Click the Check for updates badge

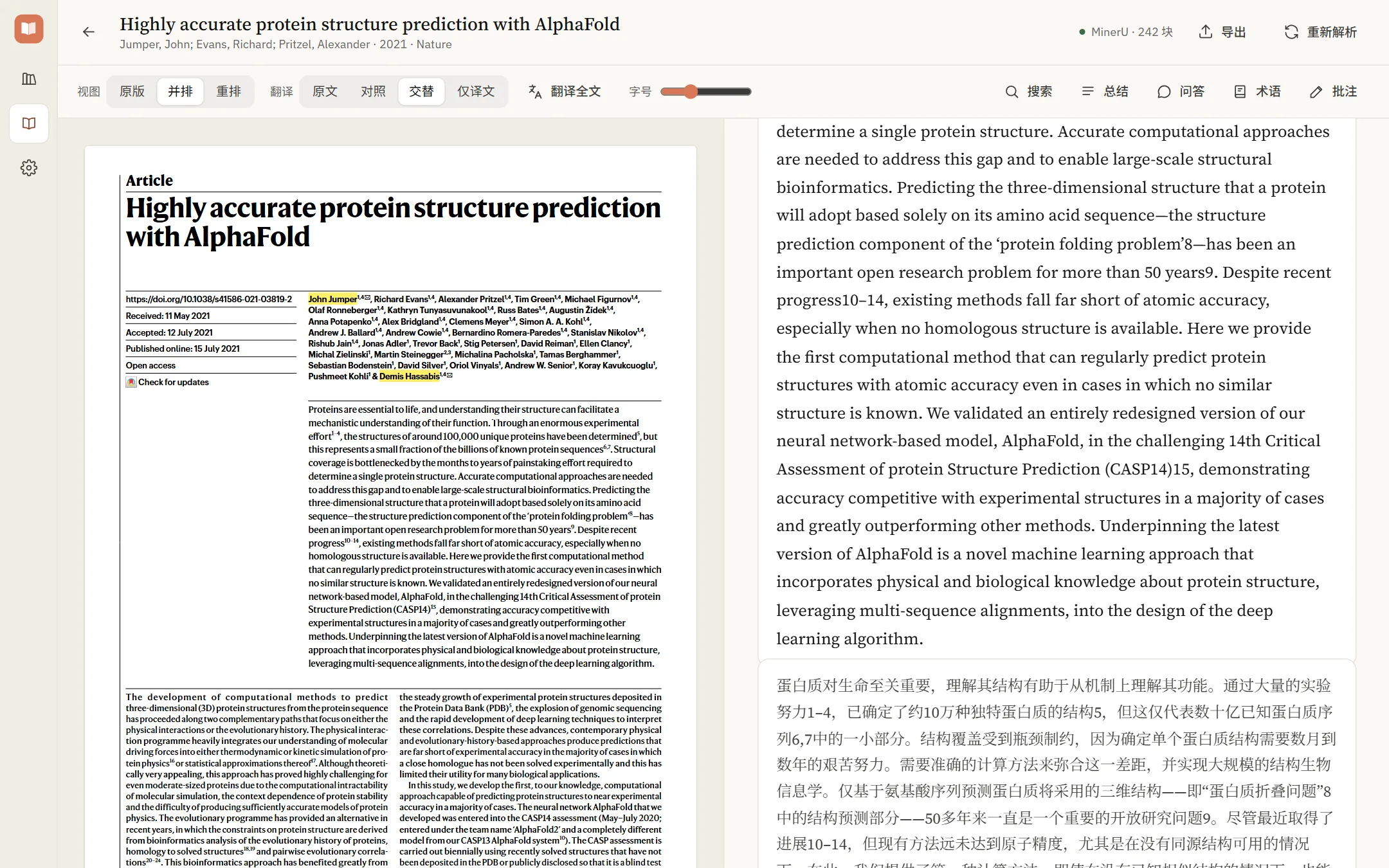(167, 382)
